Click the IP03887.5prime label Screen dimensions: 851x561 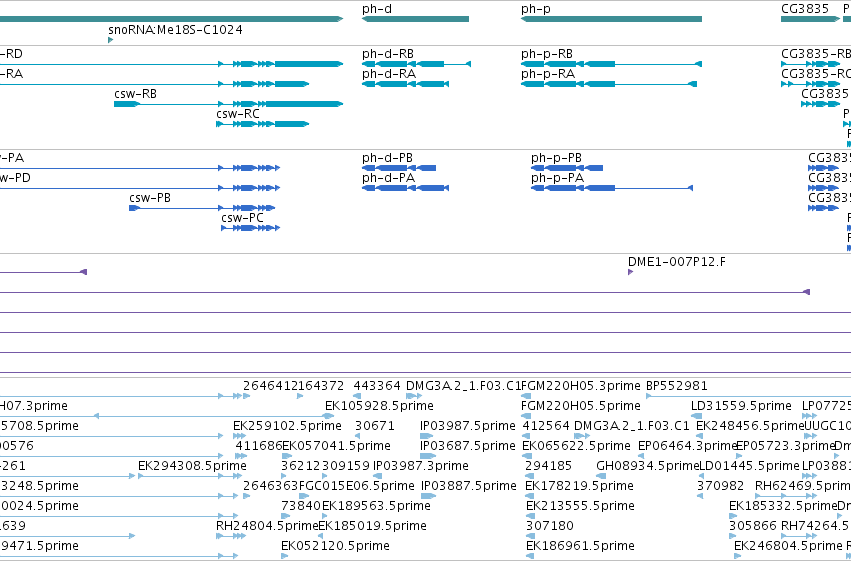tap(468, 486)
